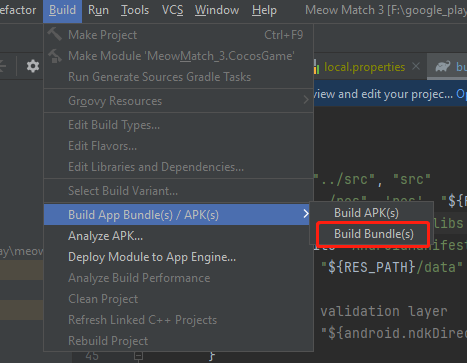The image size is (467, 363).
Task: Select Clean Project
Action: click(x=178, y=299)
